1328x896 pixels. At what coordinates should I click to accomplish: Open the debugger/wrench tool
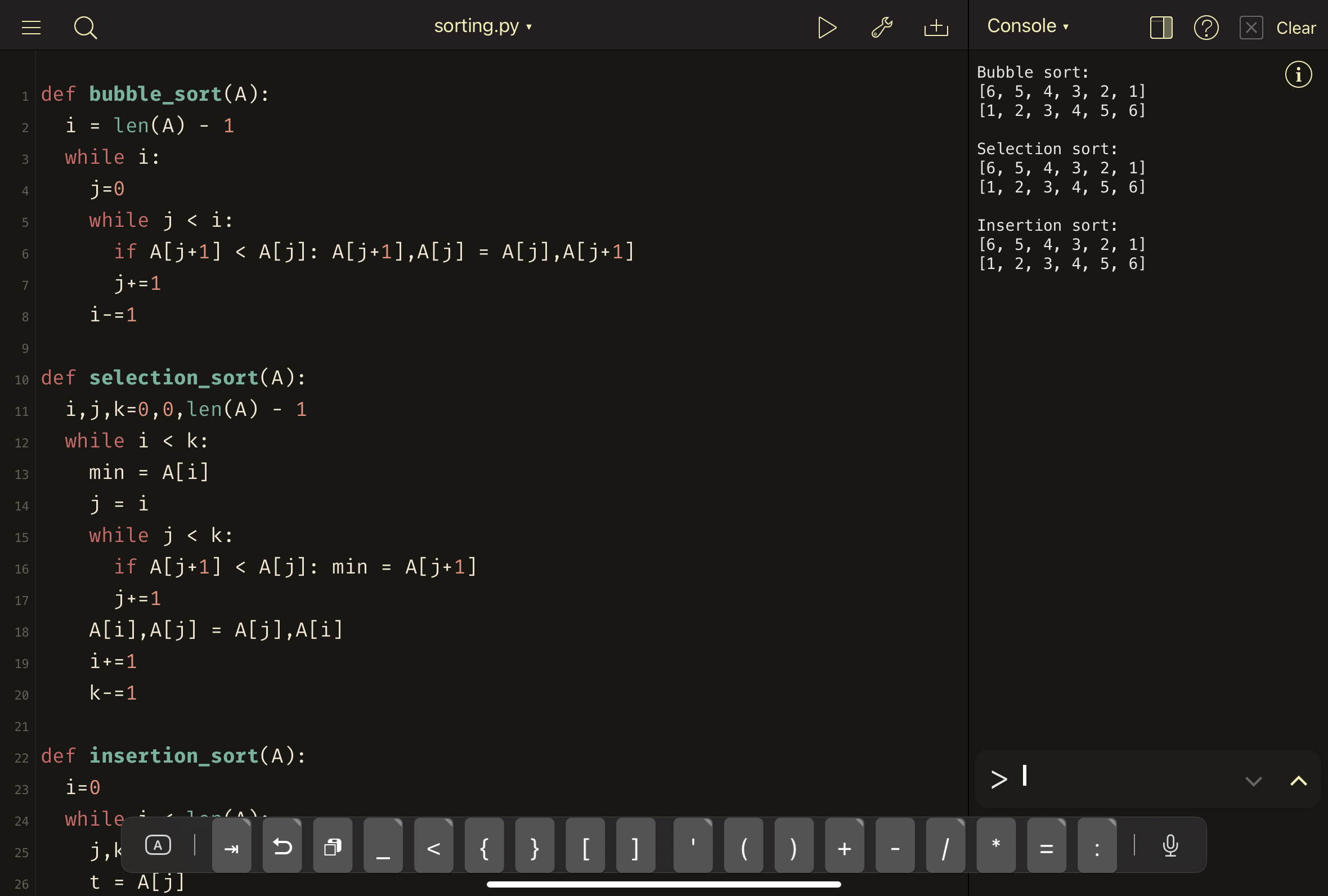click(x=881, y=27)
